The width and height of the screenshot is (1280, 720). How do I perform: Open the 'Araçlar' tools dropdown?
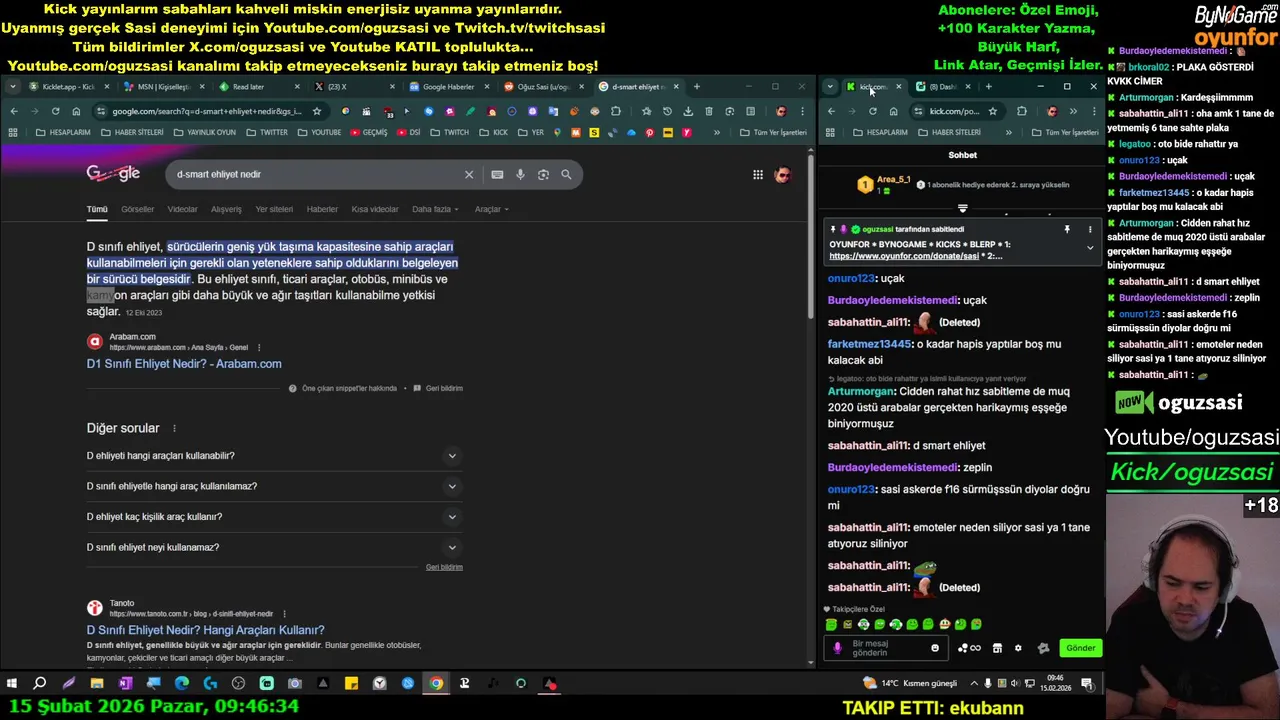pos(491,209)
